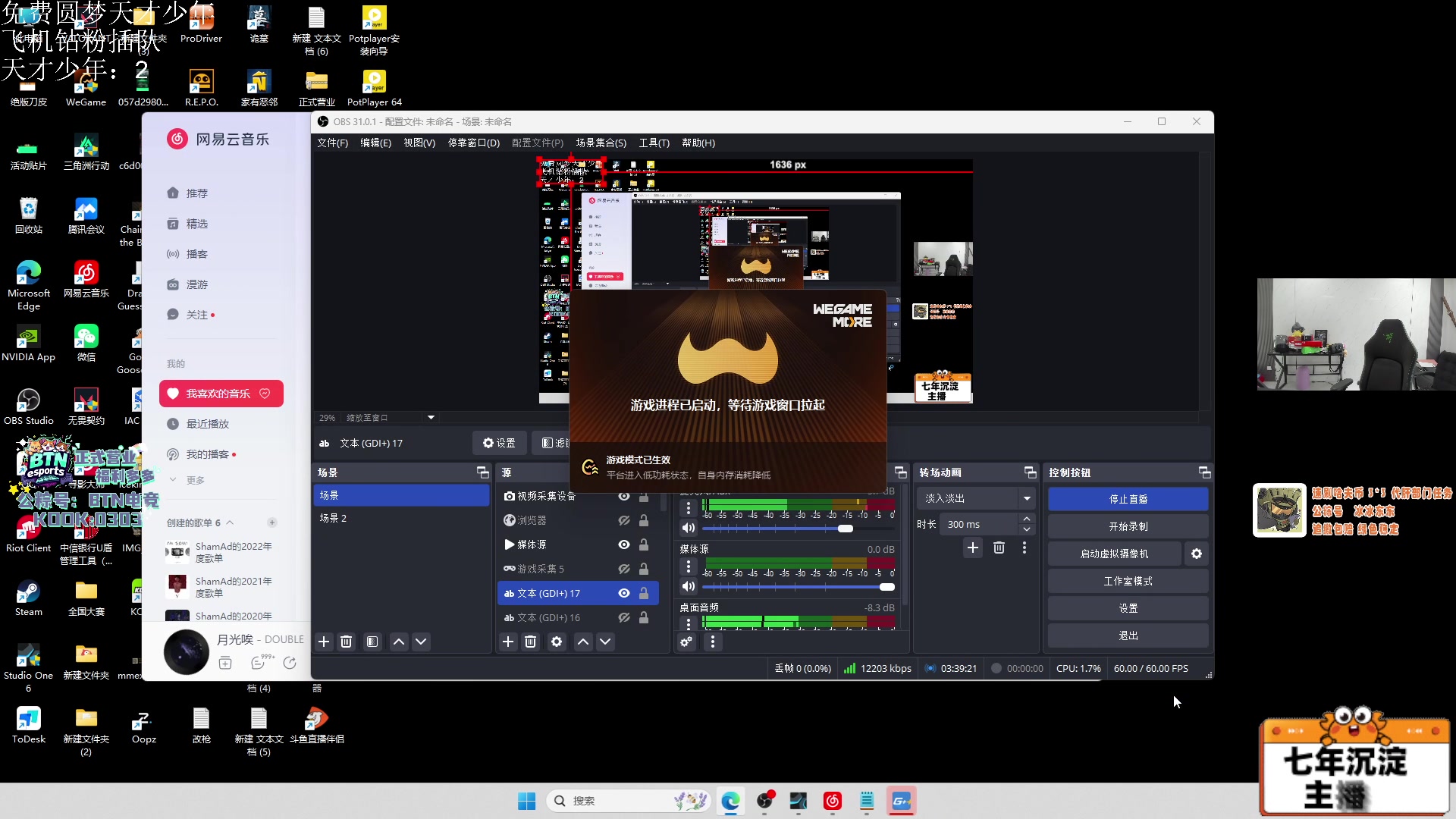
Task: Undock the 控制按钮 panel
Action: pyautogui.click(x=1204, y=472)
